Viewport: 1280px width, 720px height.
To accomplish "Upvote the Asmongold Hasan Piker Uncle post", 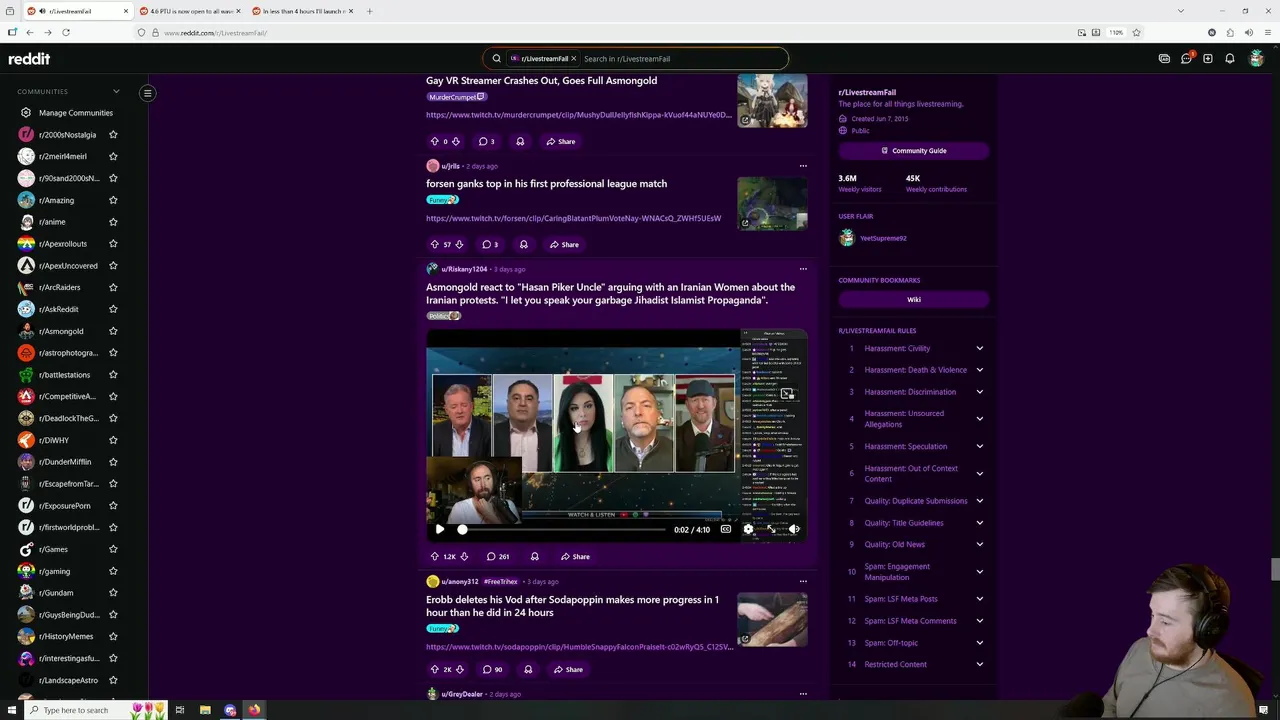I will [435, 556].
